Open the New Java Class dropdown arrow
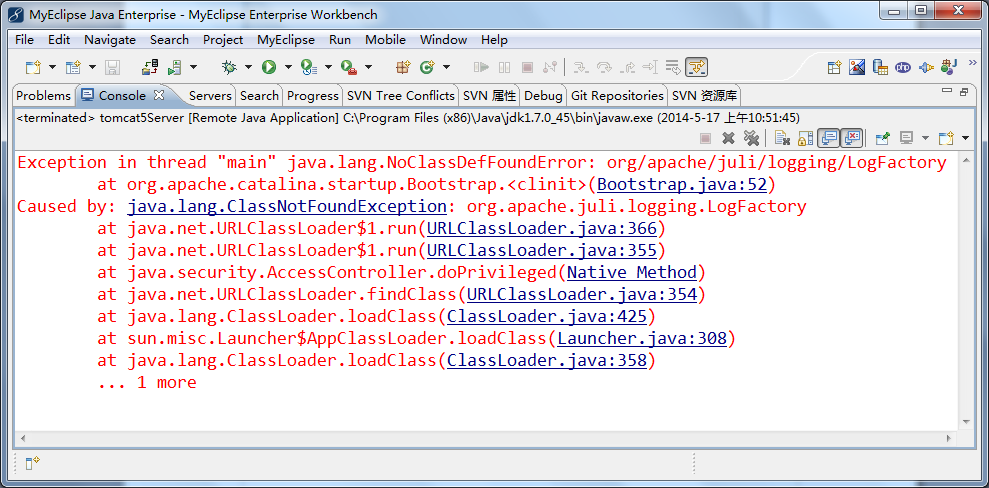This screenshot has width=989, height=488. pyautogui.click(x=447, y=67)
